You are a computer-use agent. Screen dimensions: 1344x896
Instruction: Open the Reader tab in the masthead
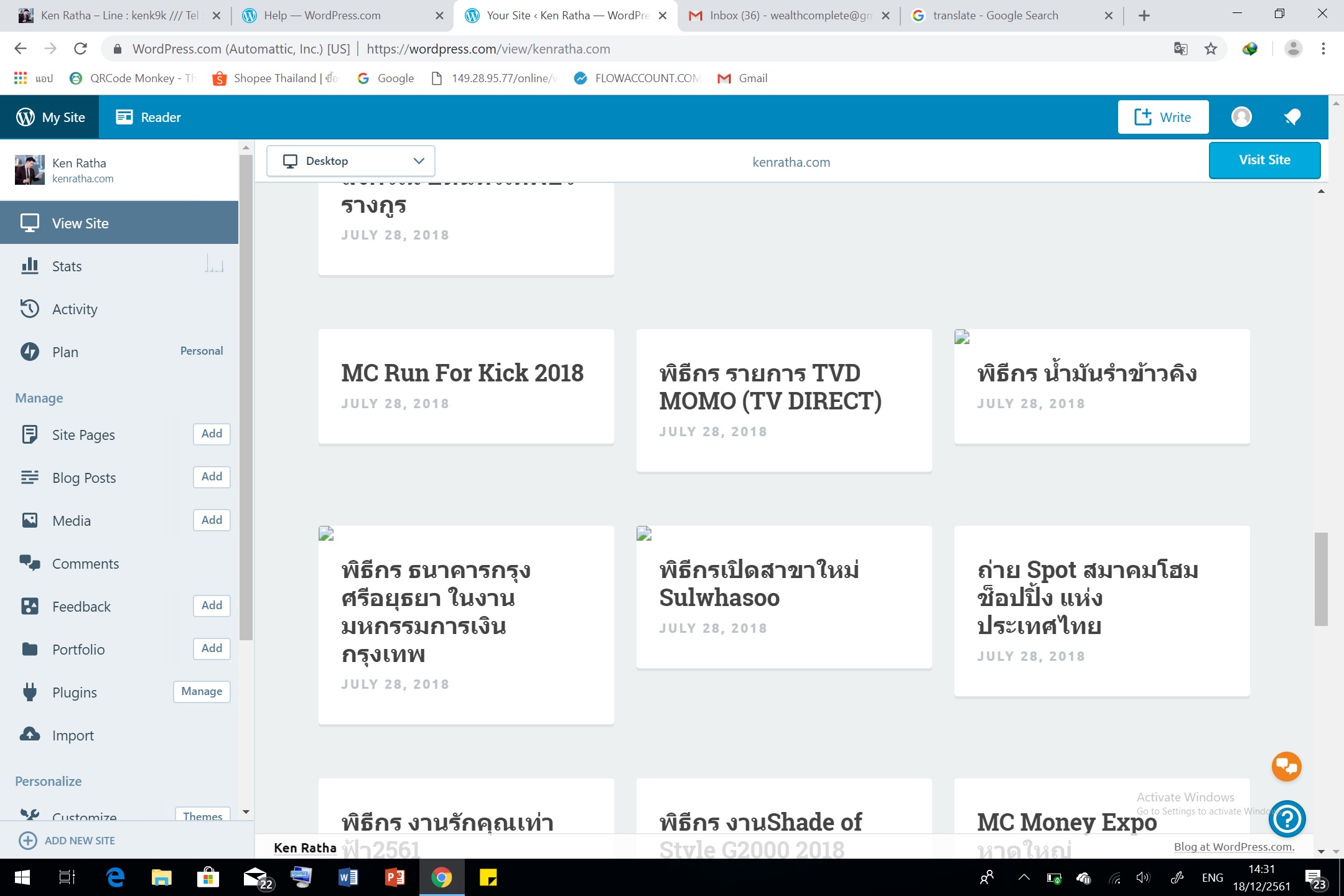point(149,117)
